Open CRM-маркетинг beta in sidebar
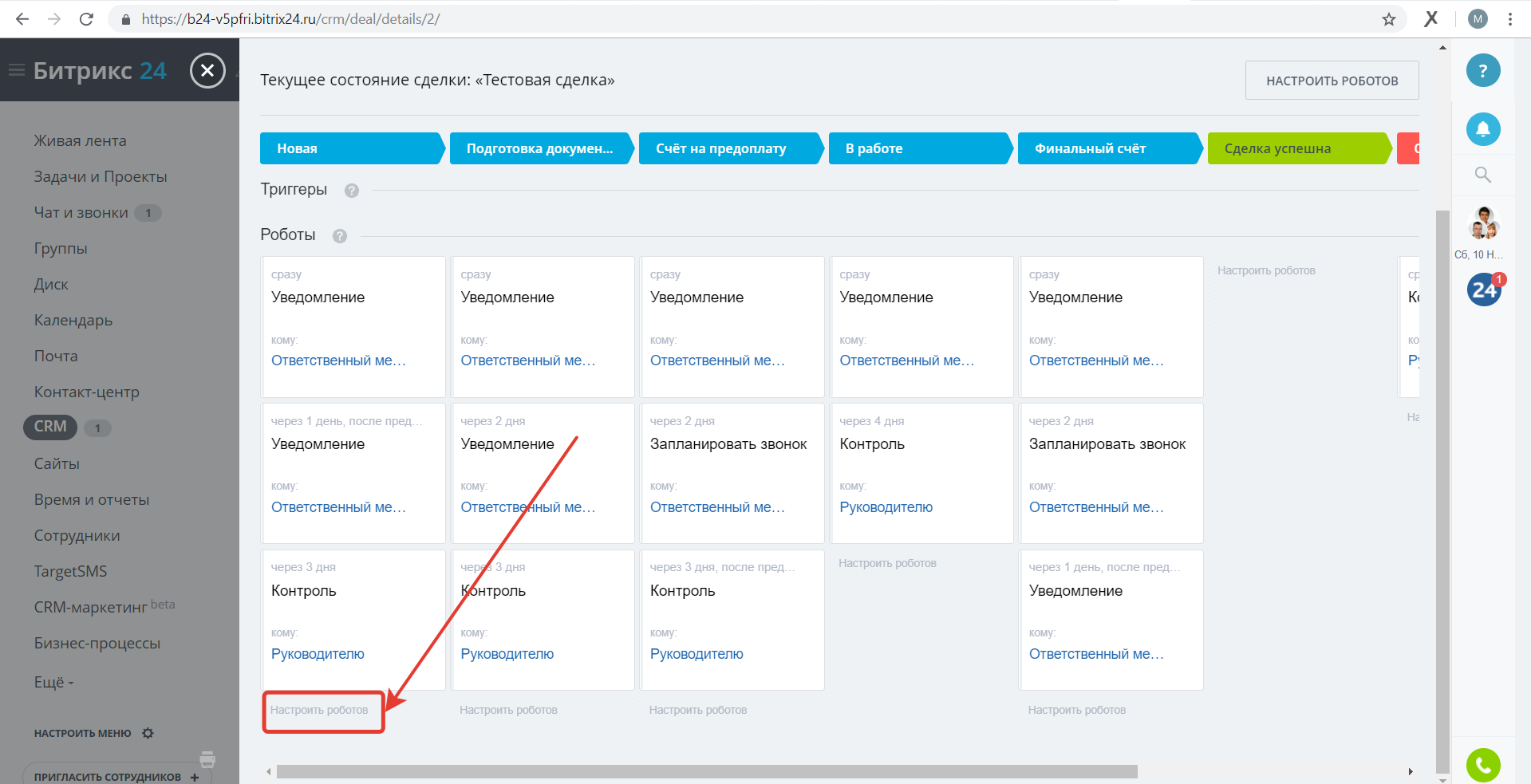The height and width of the screenshot is (784, 1531). (x=105, y=606)
